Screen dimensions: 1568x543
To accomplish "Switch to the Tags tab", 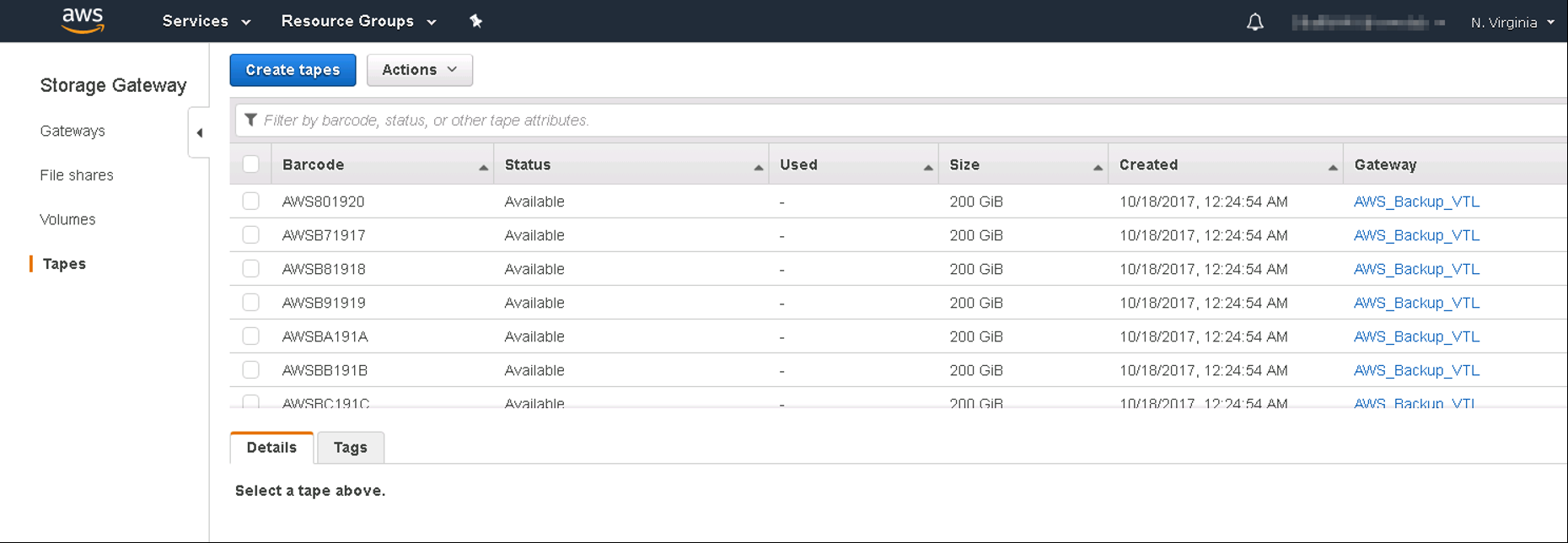I will (x=351, y=448).
